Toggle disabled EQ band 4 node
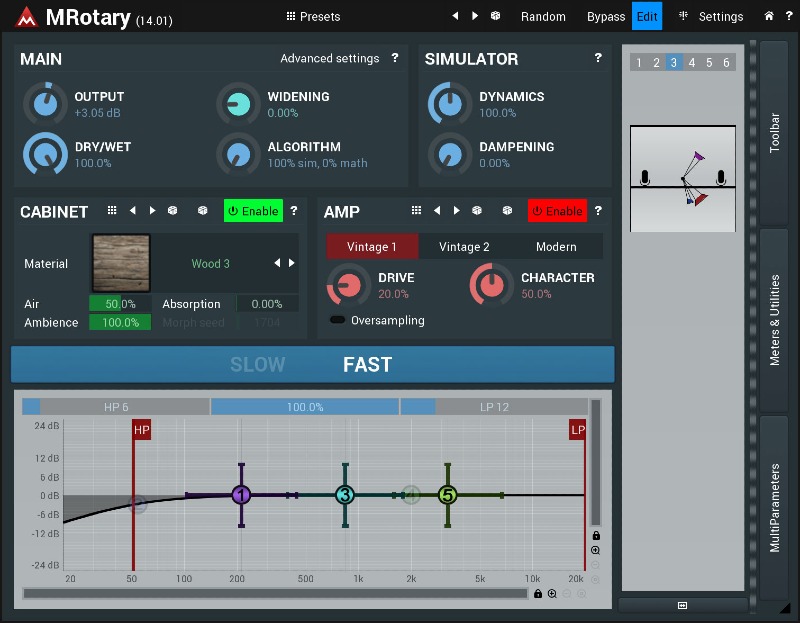 coord(411,494)
